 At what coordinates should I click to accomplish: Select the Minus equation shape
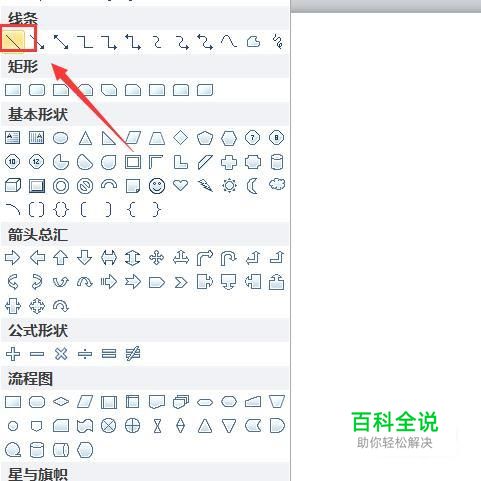click(37, 354)
